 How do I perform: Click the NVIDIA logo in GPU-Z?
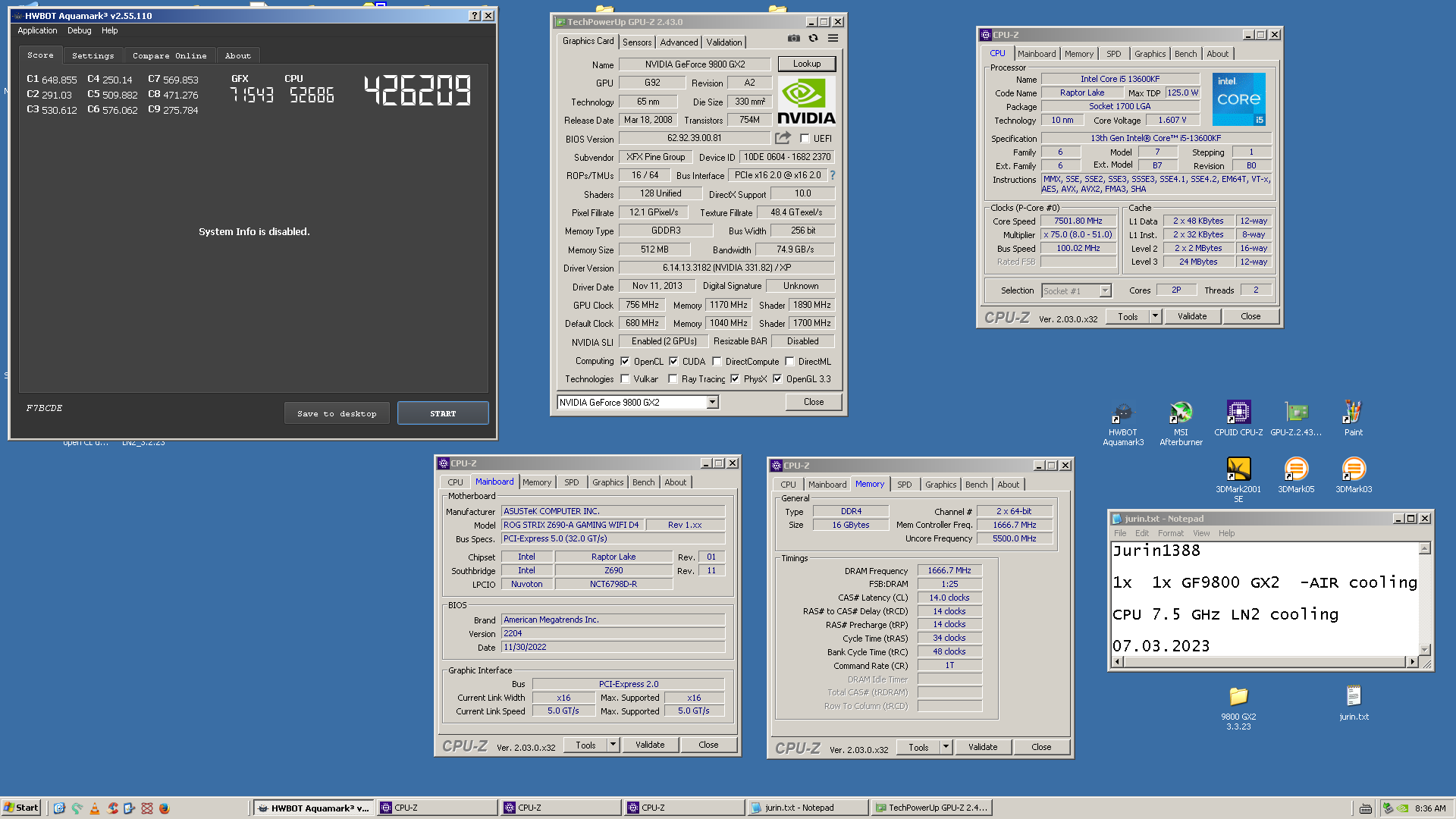[x=806, y=101]
